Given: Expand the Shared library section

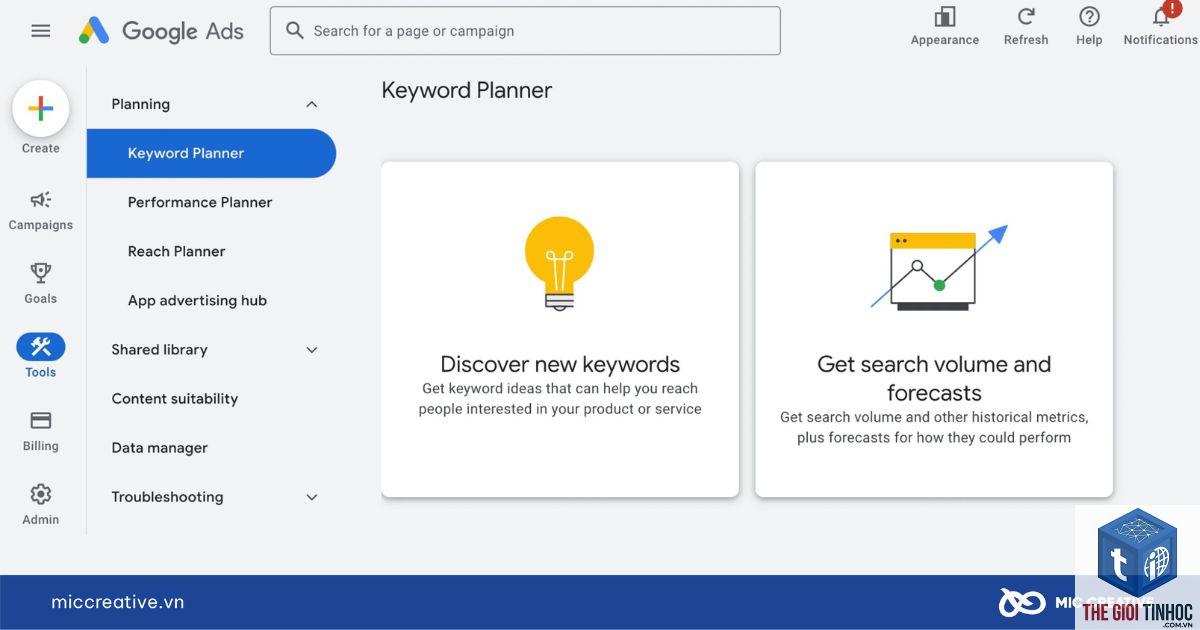Looking at the screenshot, I should [311, 350].
